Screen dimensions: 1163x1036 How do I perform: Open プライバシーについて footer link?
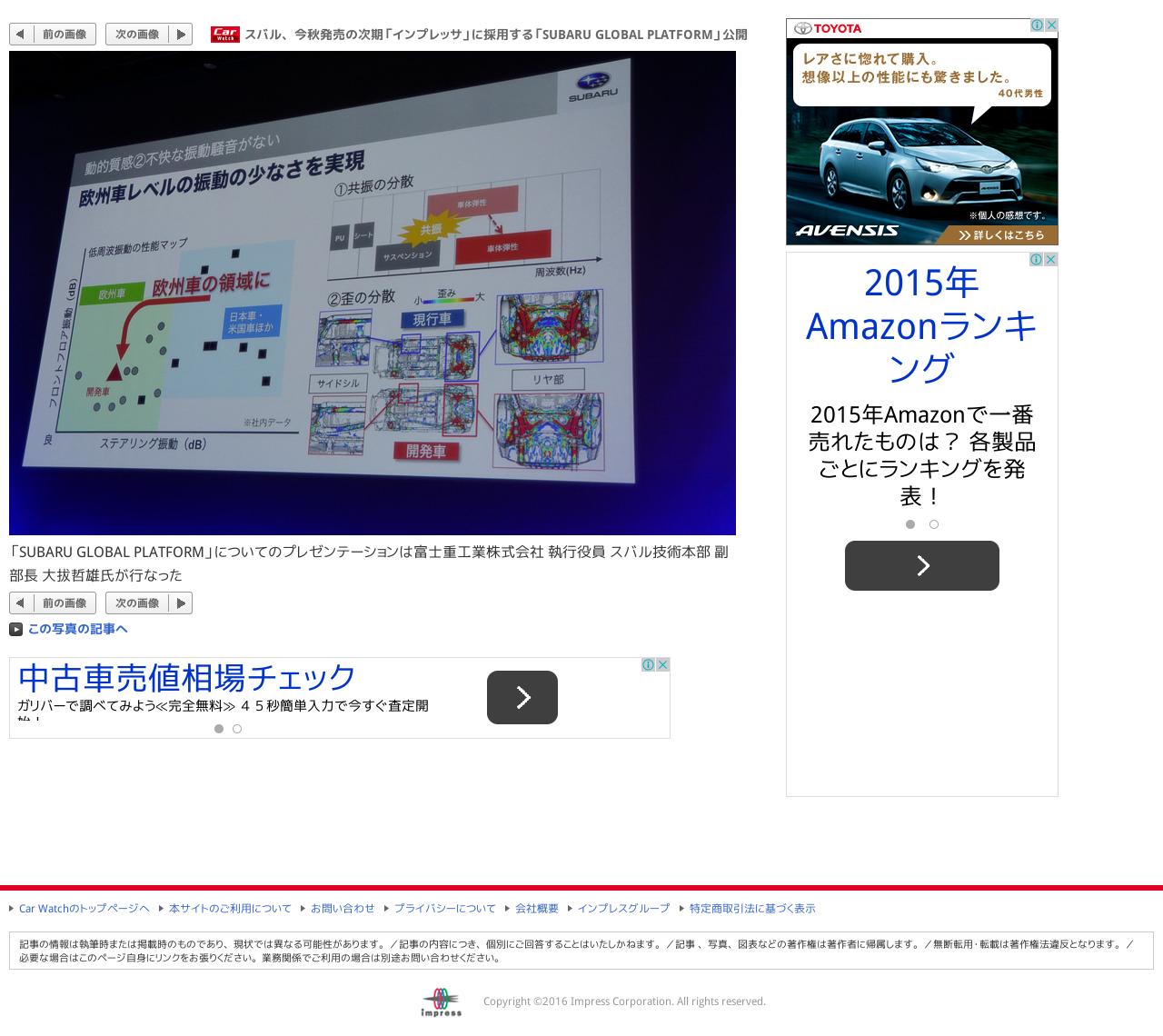445,909
